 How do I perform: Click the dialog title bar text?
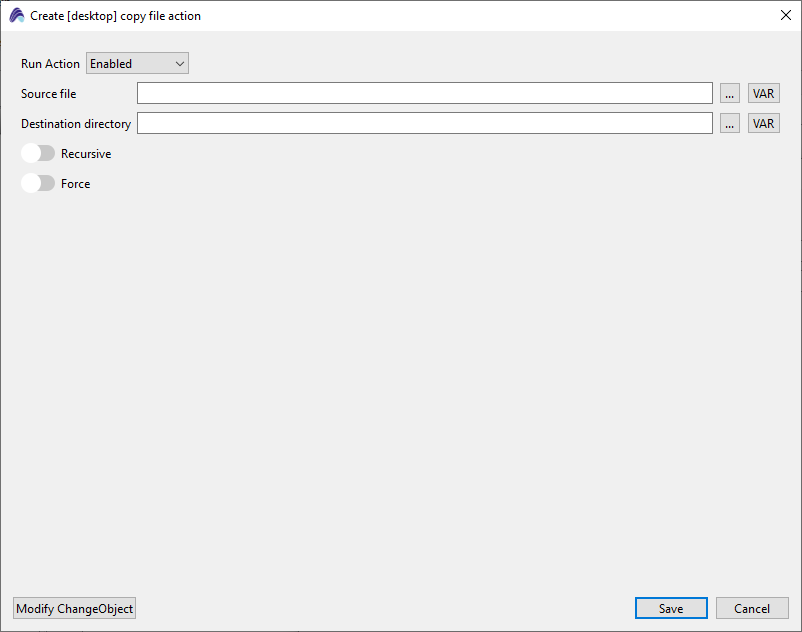[x=115, y=16]
